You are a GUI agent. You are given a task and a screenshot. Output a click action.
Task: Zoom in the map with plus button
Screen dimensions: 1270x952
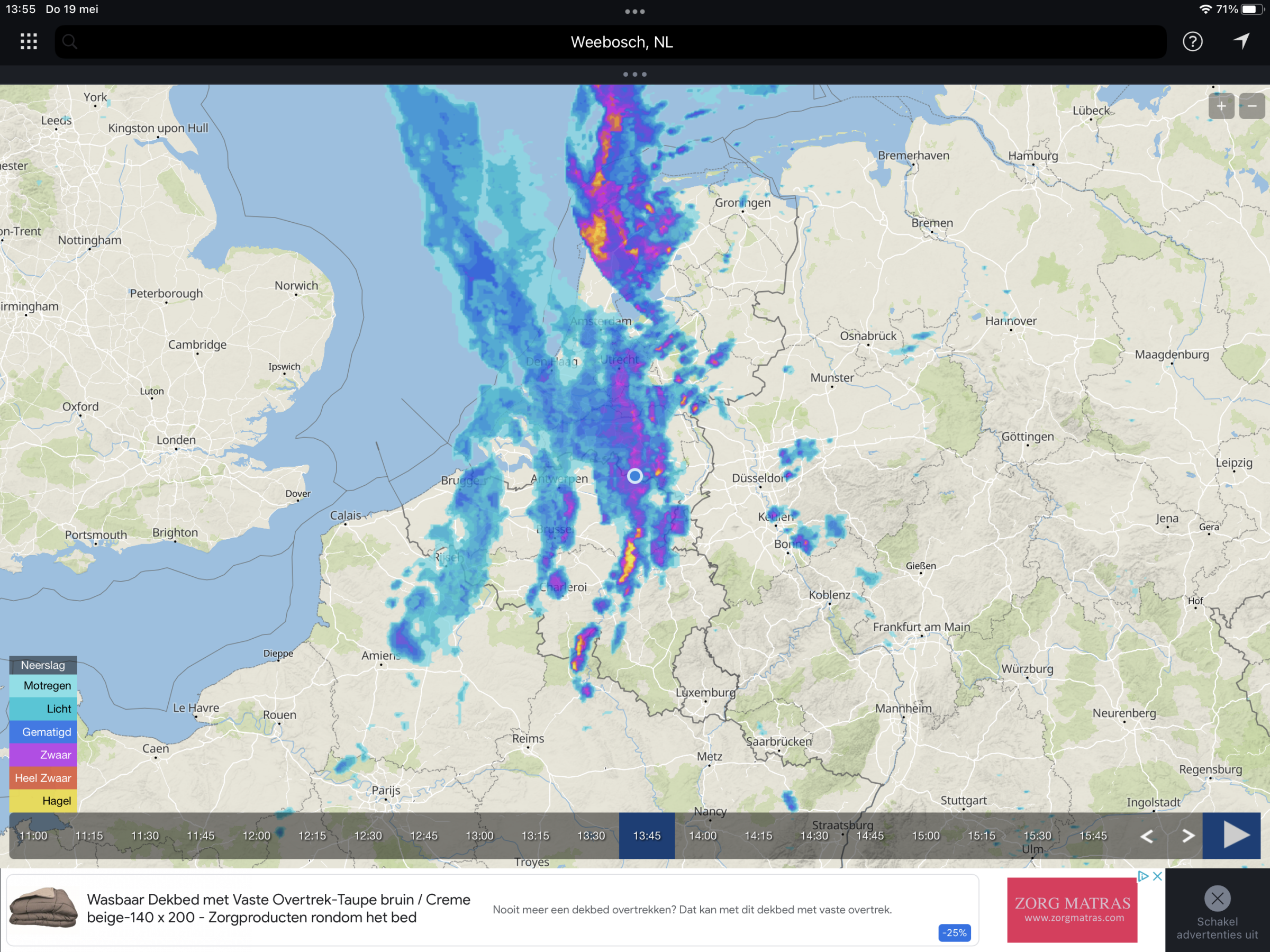click(x=1221, y=106)
